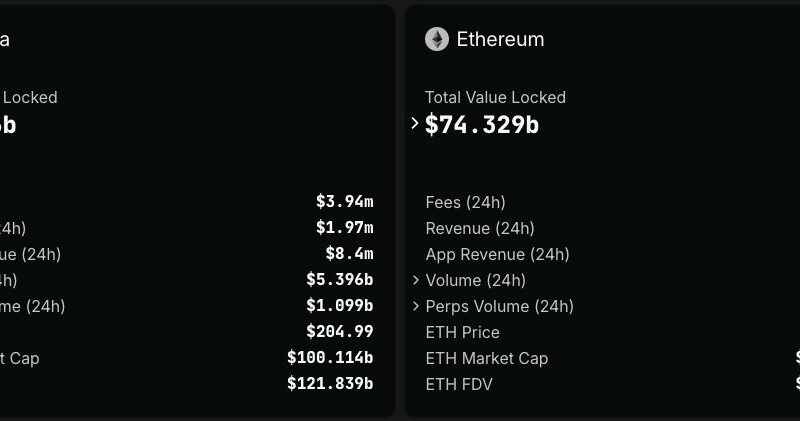
Task: Click the ETH Market Cap label
Action: point(486,359)
